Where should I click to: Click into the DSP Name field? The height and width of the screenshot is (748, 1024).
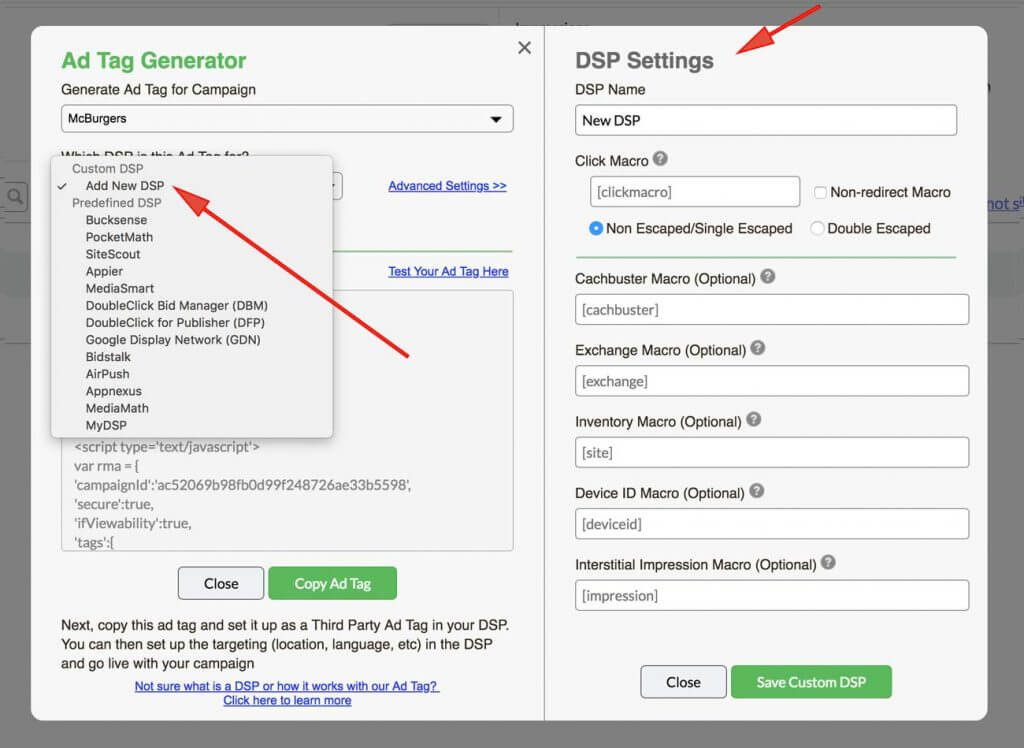pyautogui.click(x=766, y=120)
